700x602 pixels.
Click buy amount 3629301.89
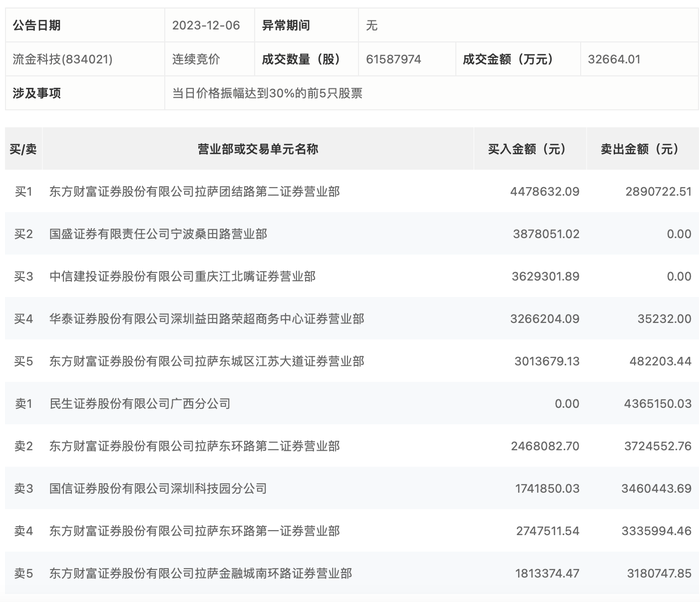click(x=546, y=276)
